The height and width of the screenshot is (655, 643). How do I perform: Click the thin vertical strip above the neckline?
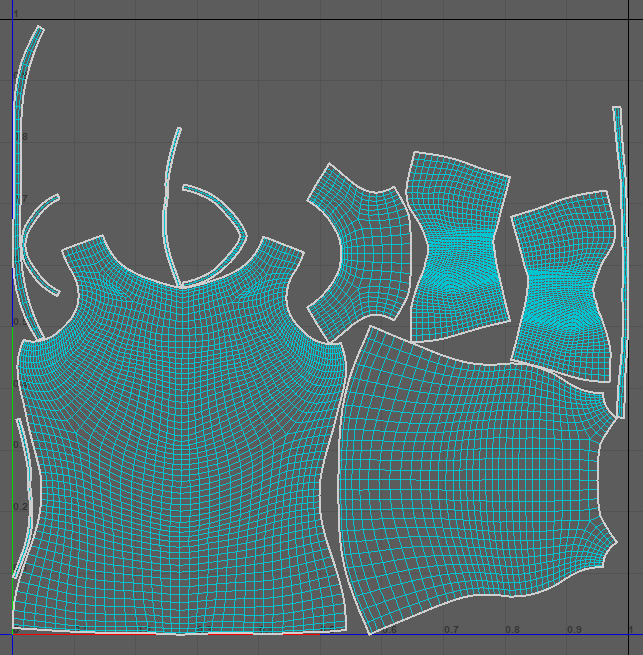(x=171, y=200)
